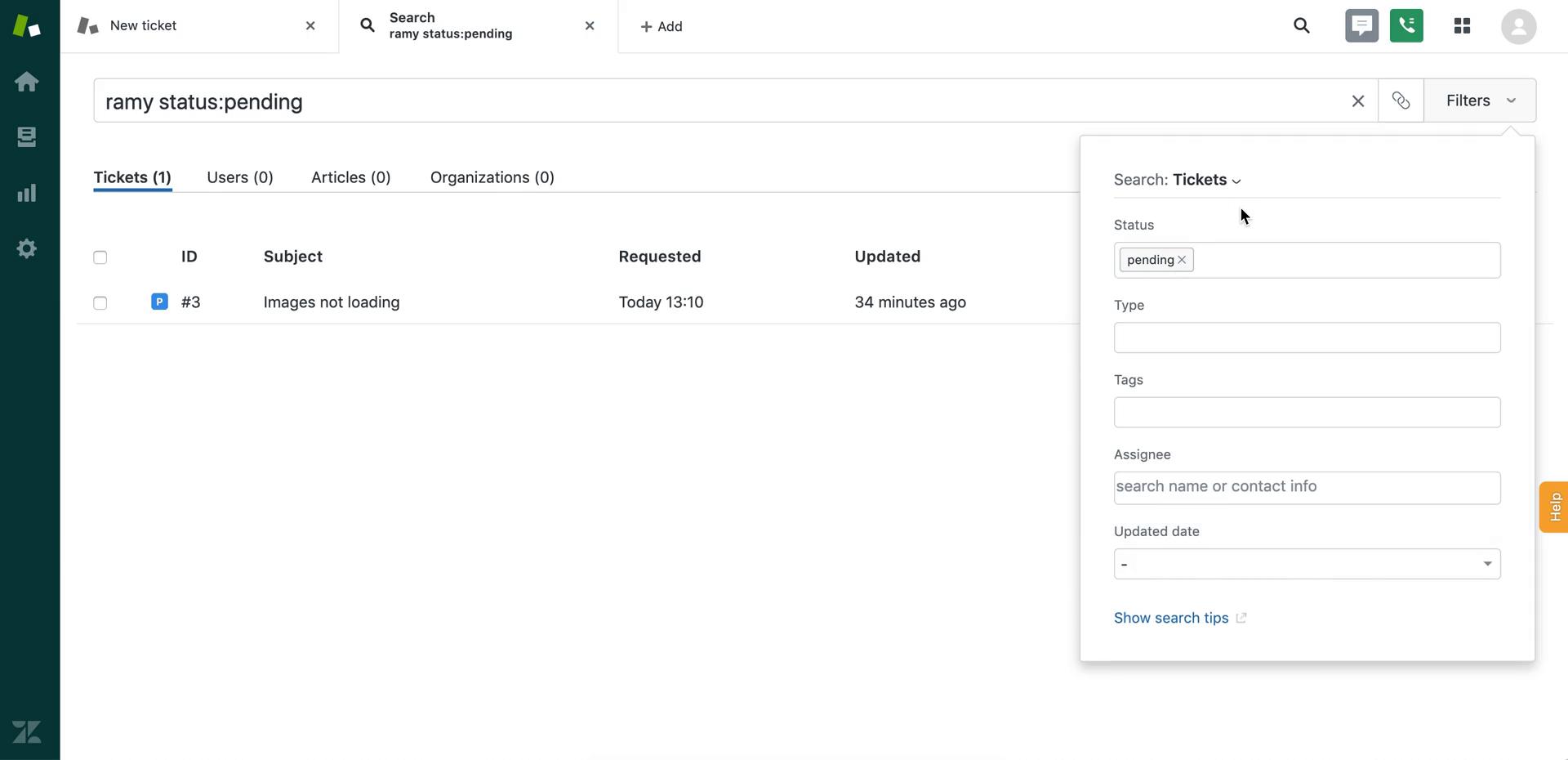Select the Articles (0) results tab
The width and height of the screenshot is (1568, 760).
pos(351,177)
